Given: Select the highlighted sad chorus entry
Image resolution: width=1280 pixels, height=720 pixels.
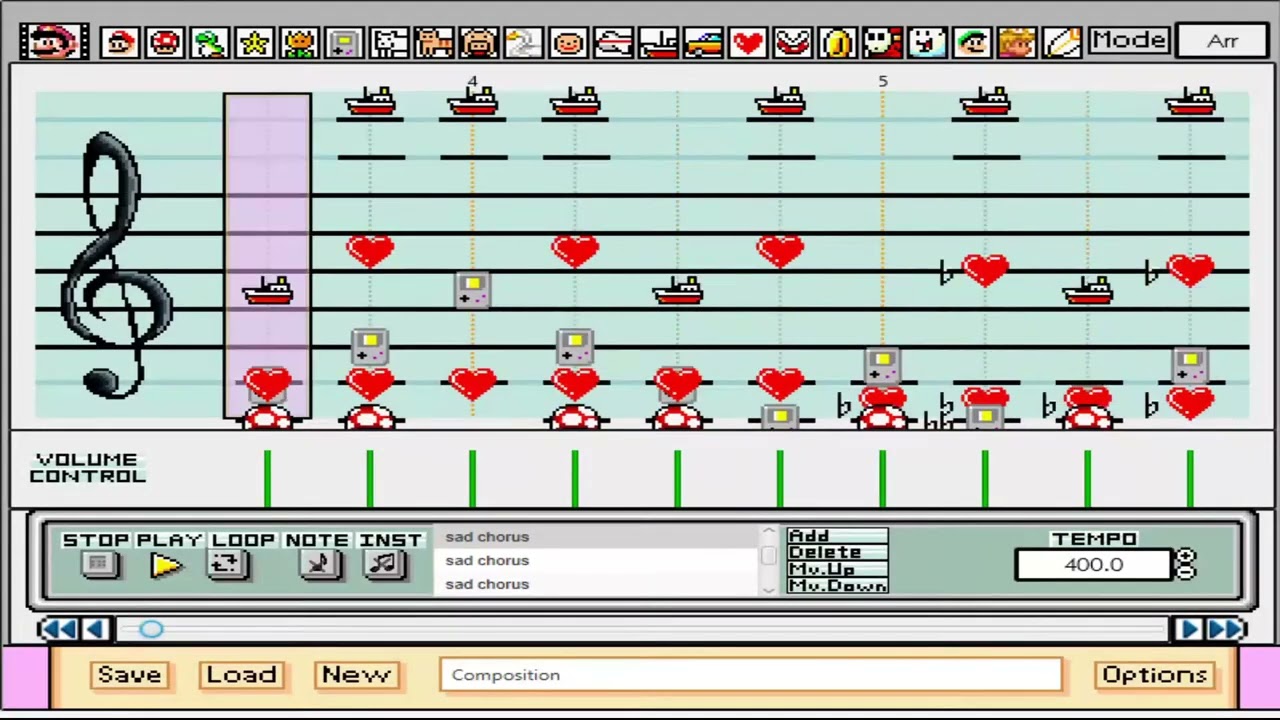Looking at the screenshot, I should click(597, 537).
